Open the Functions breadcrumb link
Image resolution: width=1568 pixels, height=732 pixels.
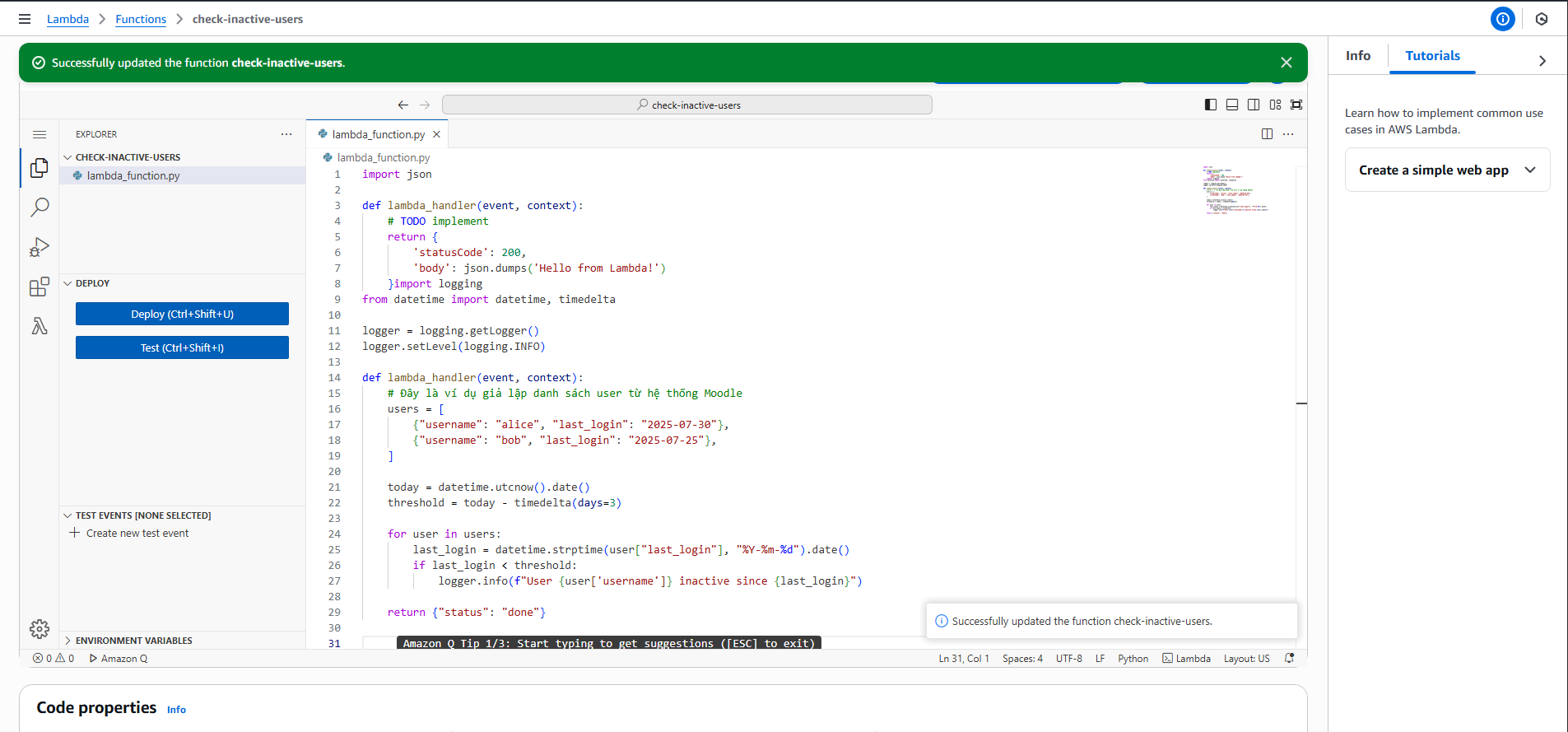(141, 19)
